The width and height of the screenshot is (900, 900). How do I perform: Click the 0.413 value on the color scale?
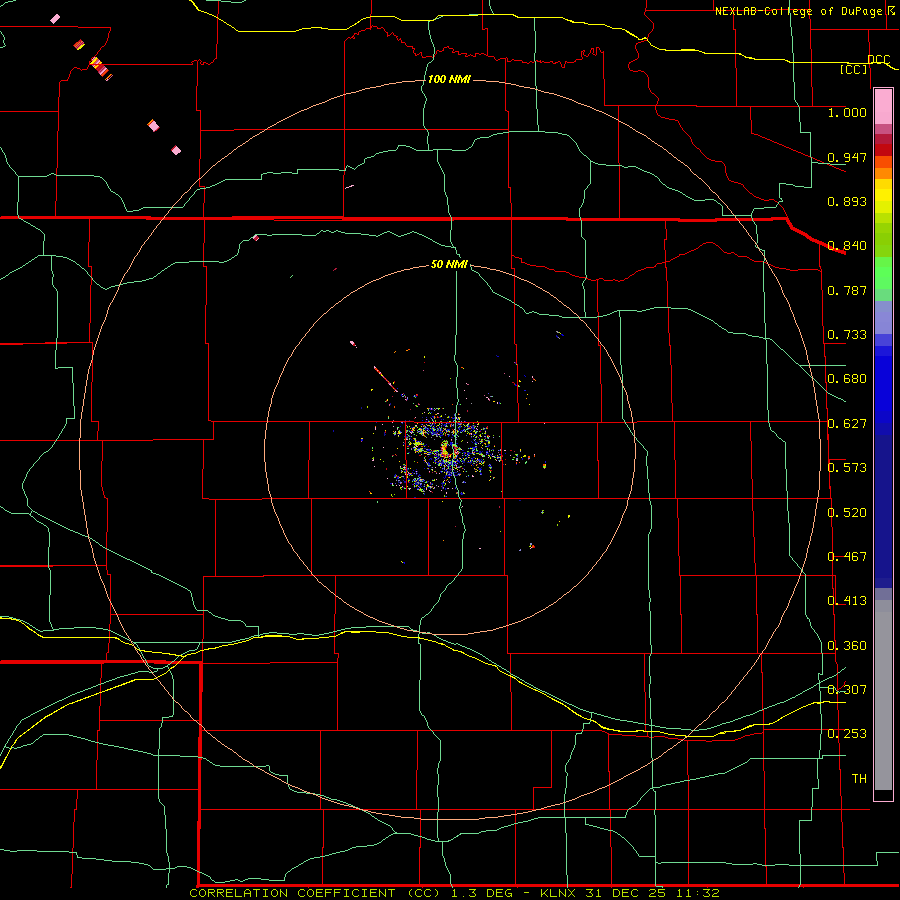847,601
